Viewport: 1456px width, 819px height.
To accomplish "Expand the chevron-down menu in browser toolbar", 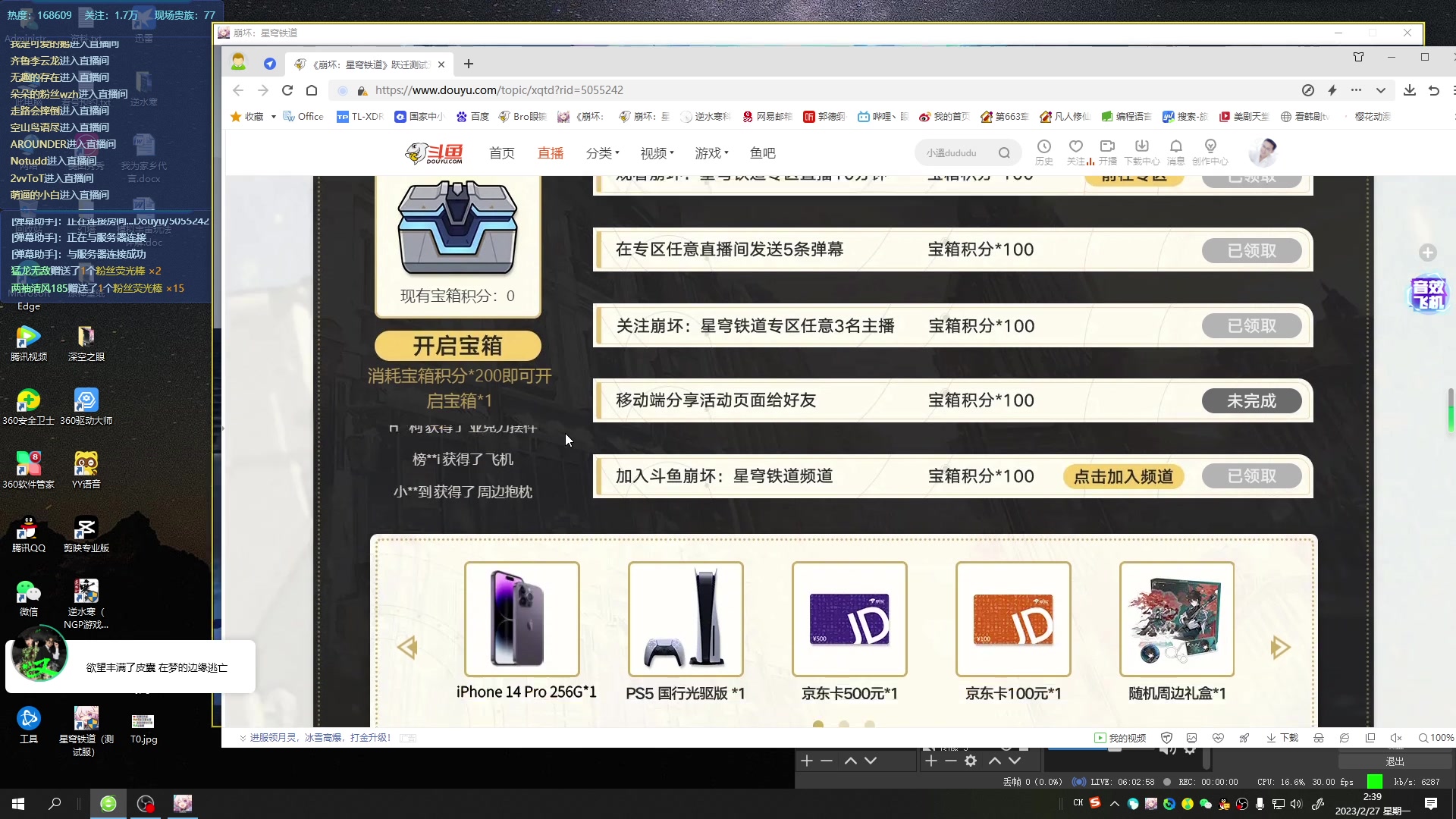I will [1381, 90].
